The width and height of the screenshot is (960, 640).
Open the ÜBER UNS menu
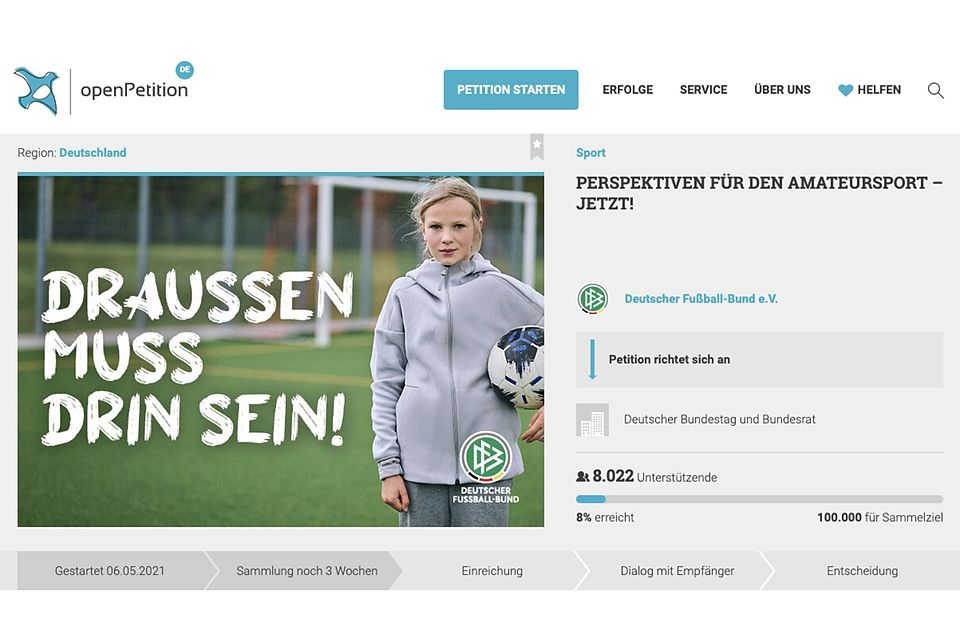782,89
